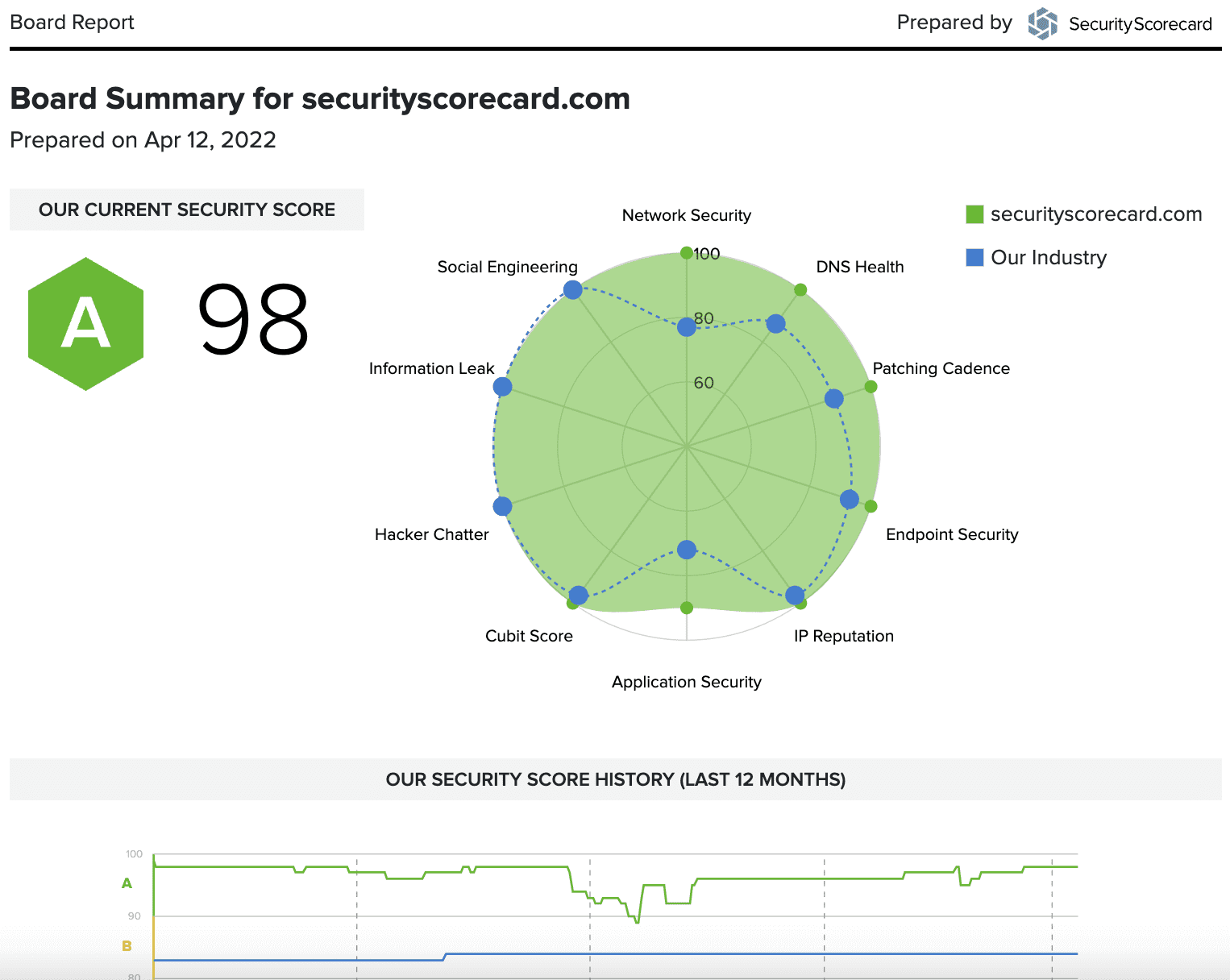Click the OUR SECURITY SCORE HISTORY header
1230x980 pixels.
pyautogui.click(x=616, y=779)
